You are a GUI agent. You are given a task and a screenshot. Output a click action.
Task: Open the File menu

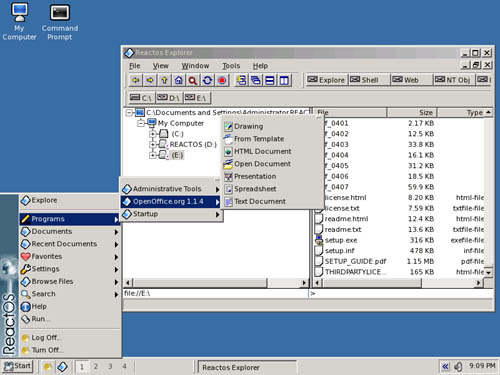135,66
